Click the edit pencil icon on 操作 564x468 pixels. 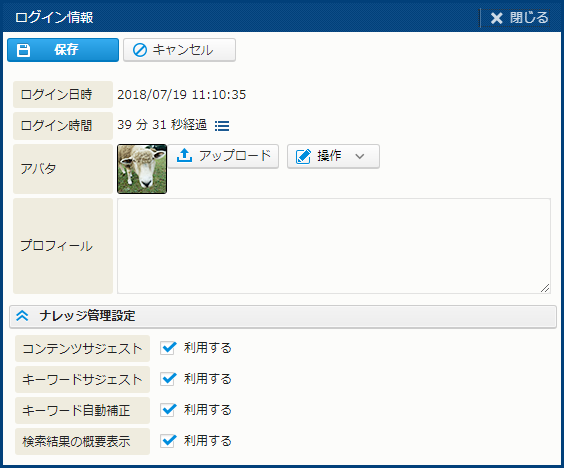(303, 156)
